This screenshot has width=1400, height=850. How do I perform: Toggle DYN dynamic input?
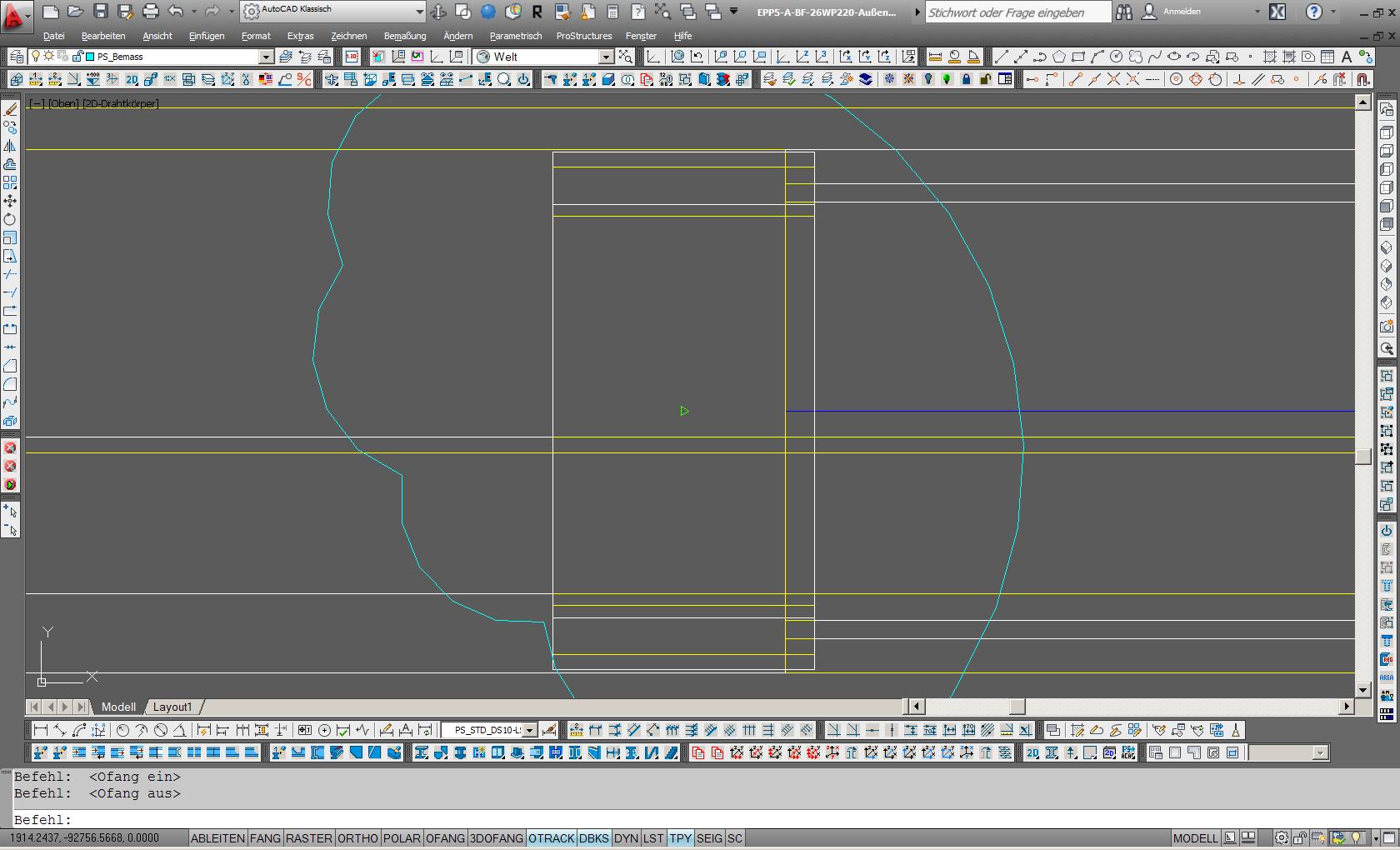coord(626,838)
